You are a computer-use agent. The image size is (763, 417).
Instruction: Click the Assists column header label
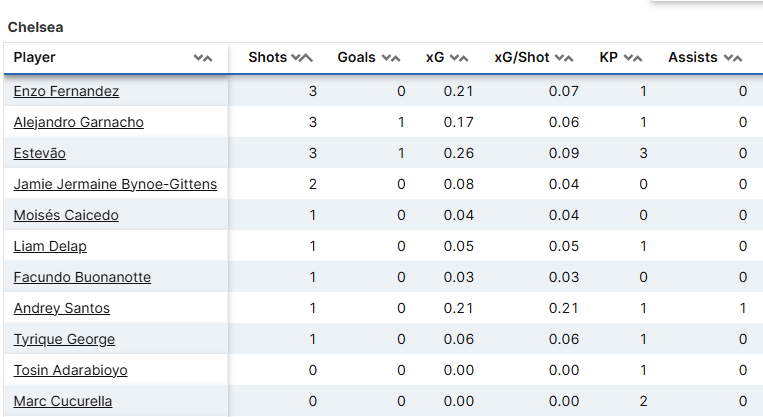(692, 58)
